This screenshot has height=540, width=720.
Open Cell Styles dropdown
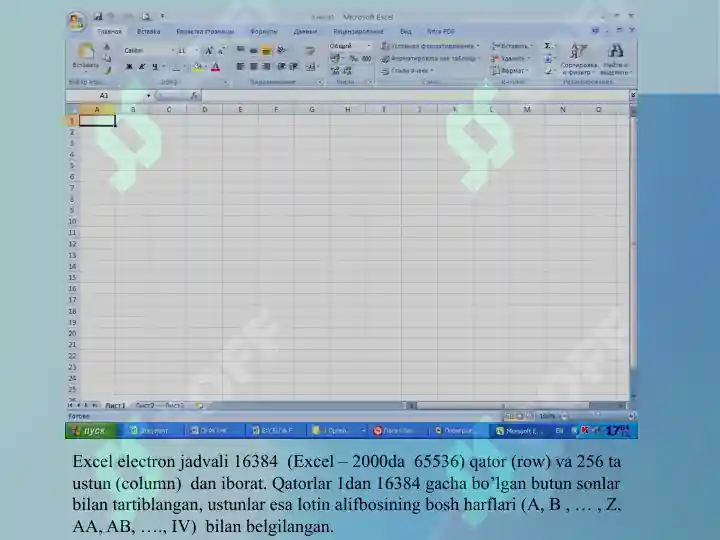click(x=407, y=71)
